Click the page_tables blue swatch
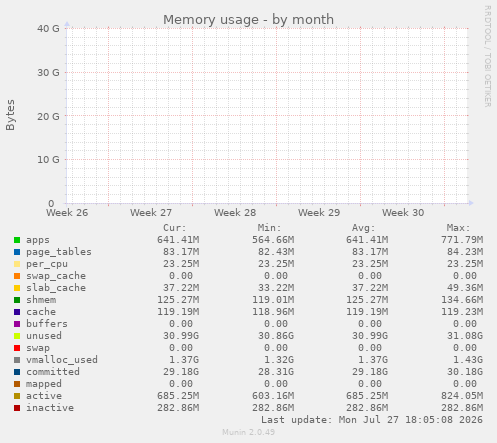This screenshot has width=497, height=443. [17, 252]
